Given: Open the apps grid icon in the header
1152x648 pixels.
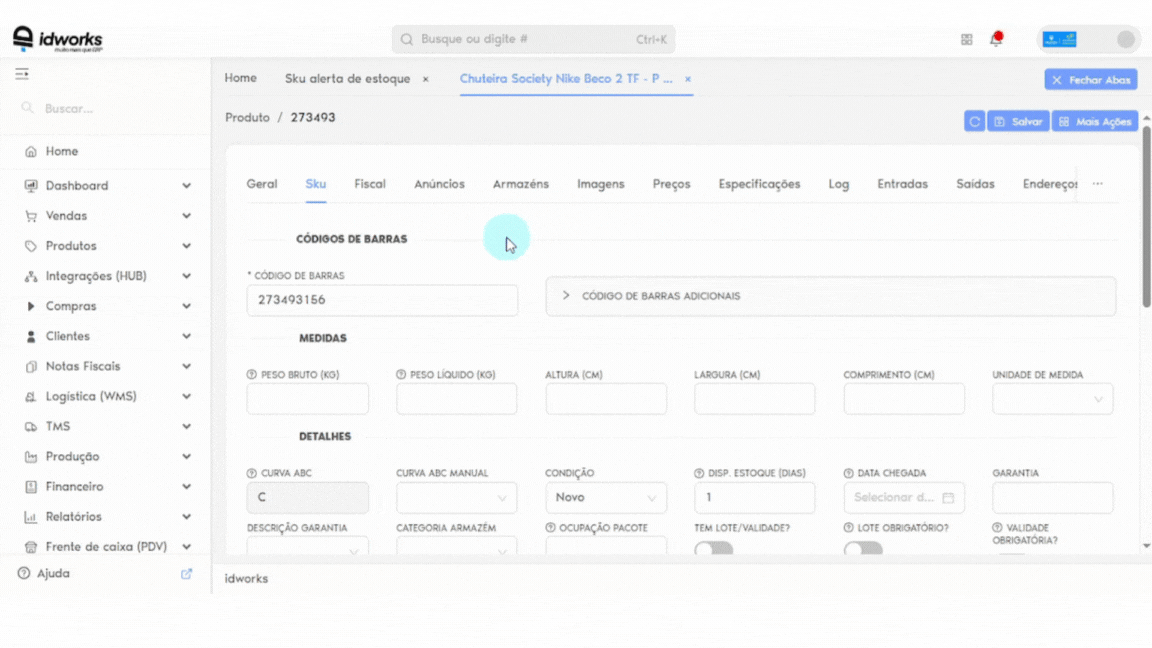Looking at the screenshot, I should pos(967,40).
